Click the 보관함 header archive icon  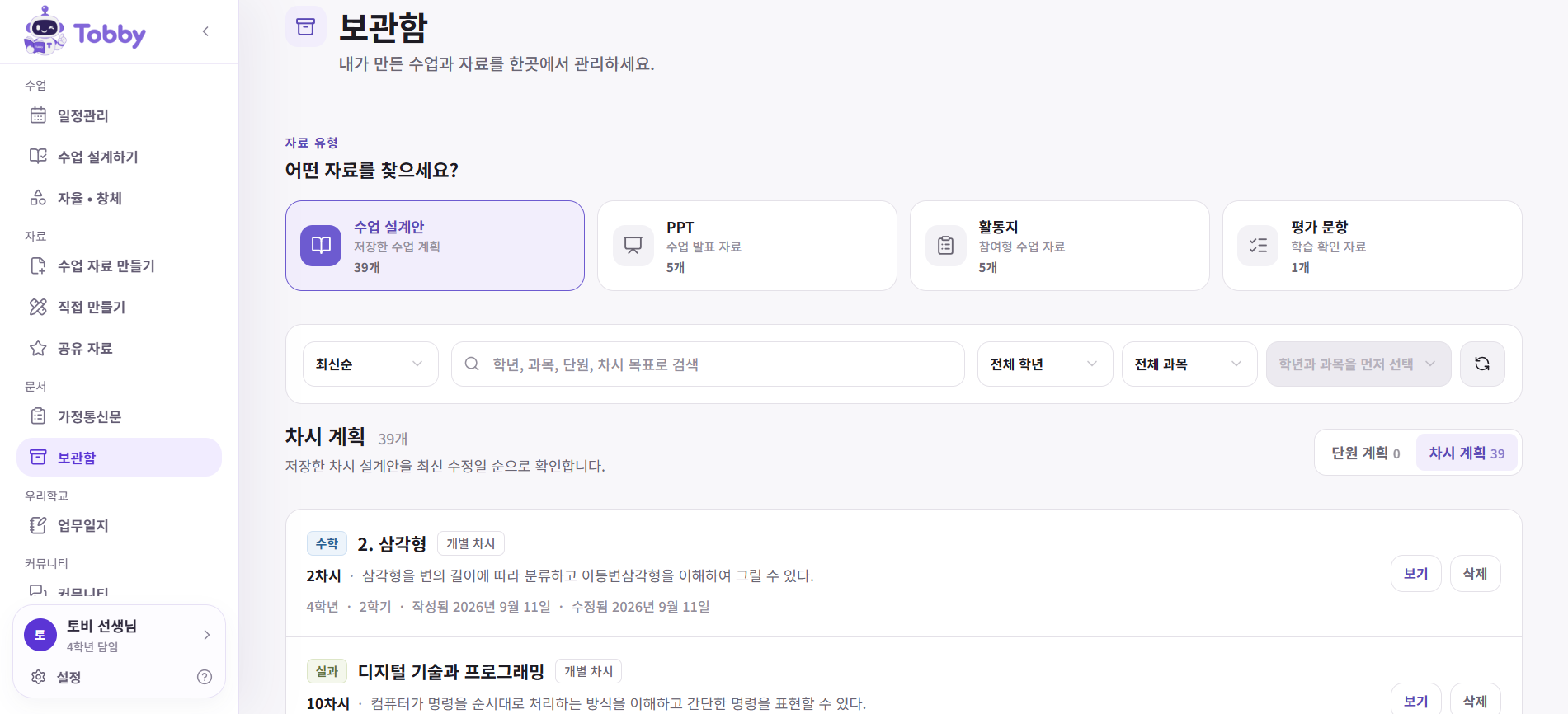[x=306, y=27]
